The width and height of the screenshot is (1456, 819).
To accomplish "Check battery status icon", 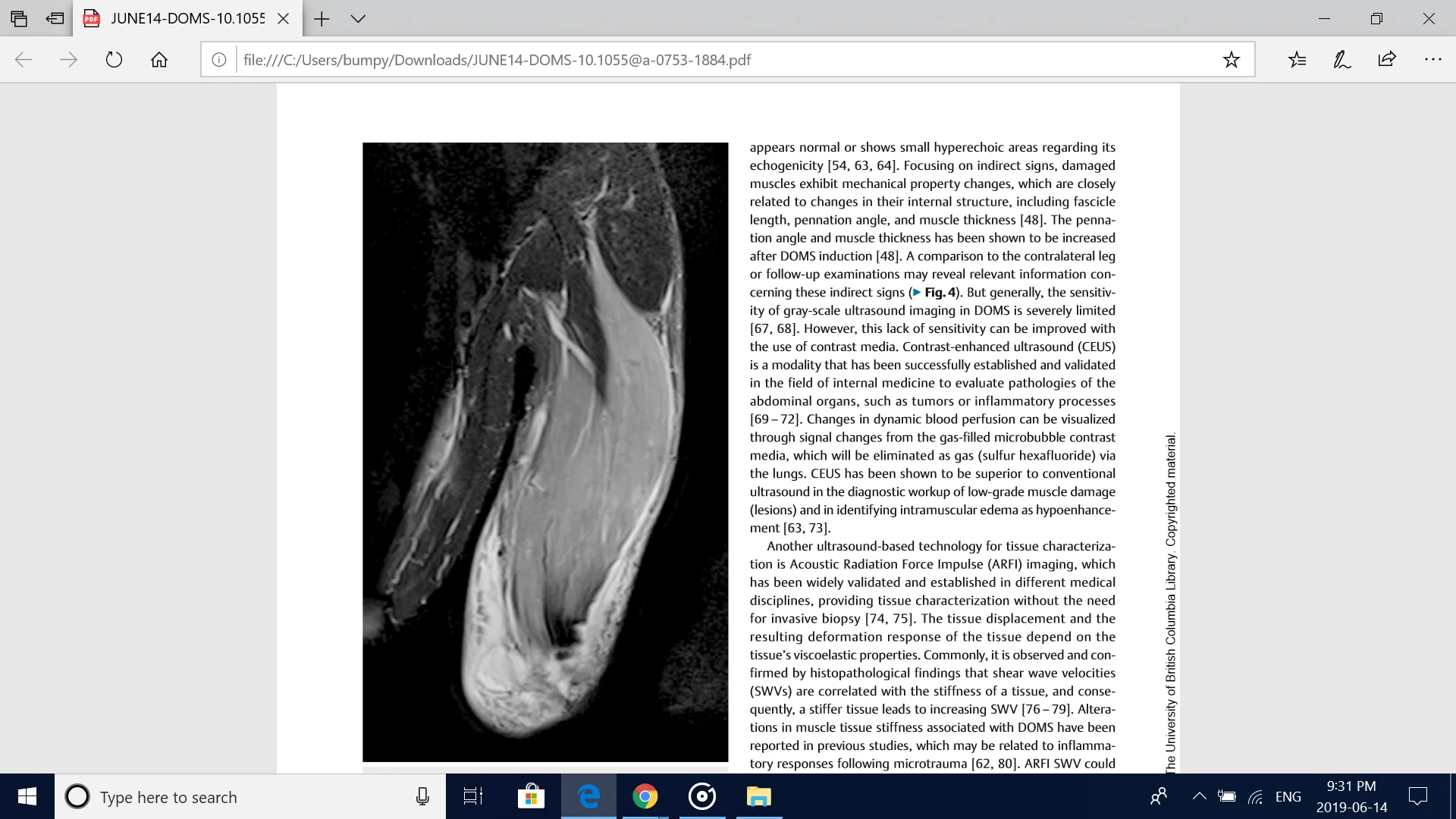I will coord(1227,797).
